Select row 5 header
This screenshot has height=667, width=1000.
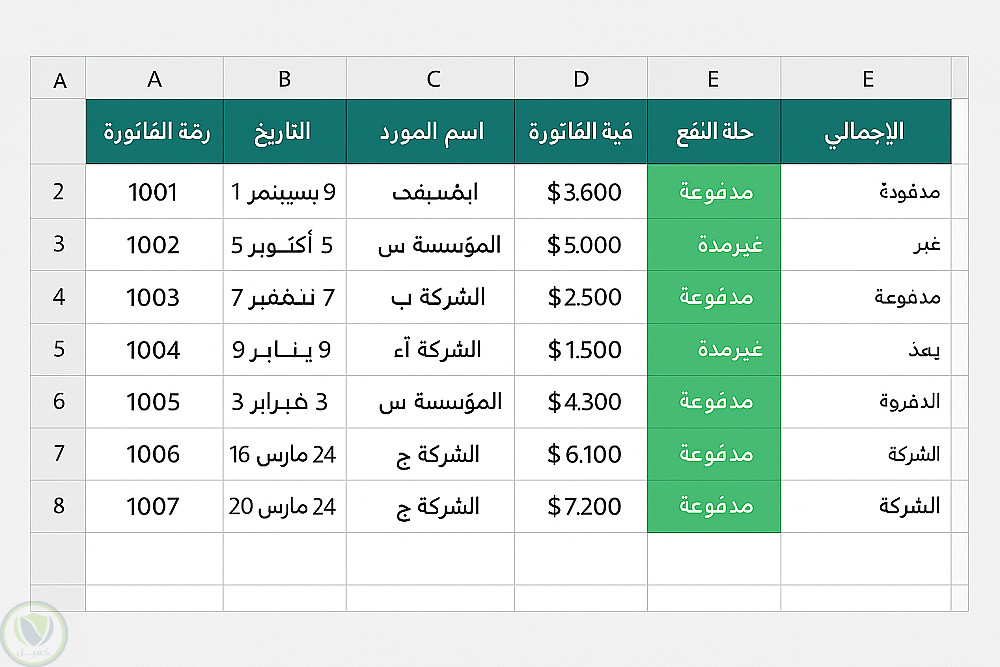tap(58, 350)
